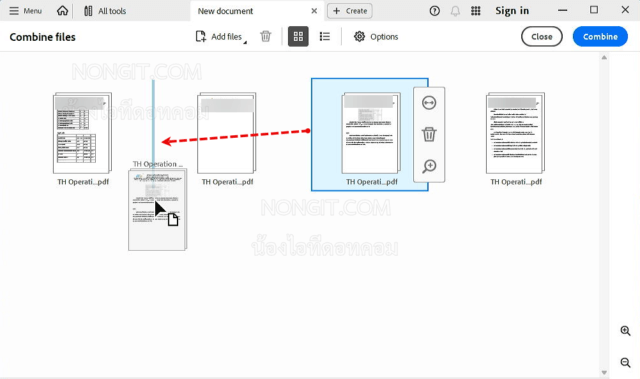Remove selected file with trash icon
Screen dimensions: 640x379
(429, 134)
